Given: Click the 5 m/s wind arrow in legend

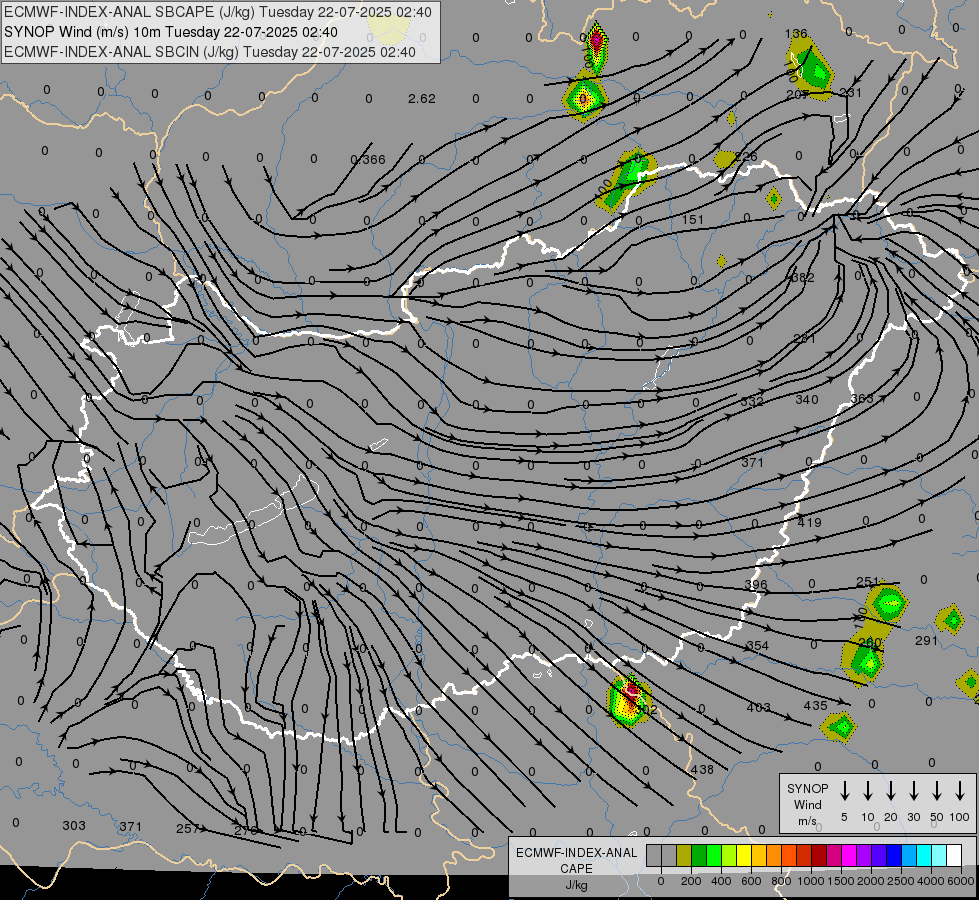Looking at the screenshot, I should click(845, 791).
